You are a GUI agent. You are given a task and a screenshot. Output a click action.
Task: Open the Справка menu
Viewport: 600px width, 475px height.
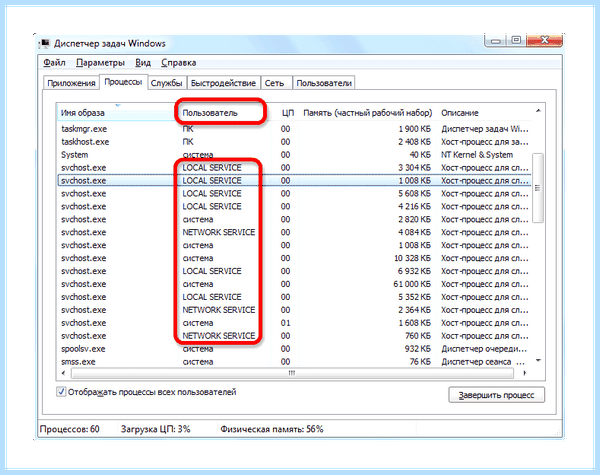179,62
